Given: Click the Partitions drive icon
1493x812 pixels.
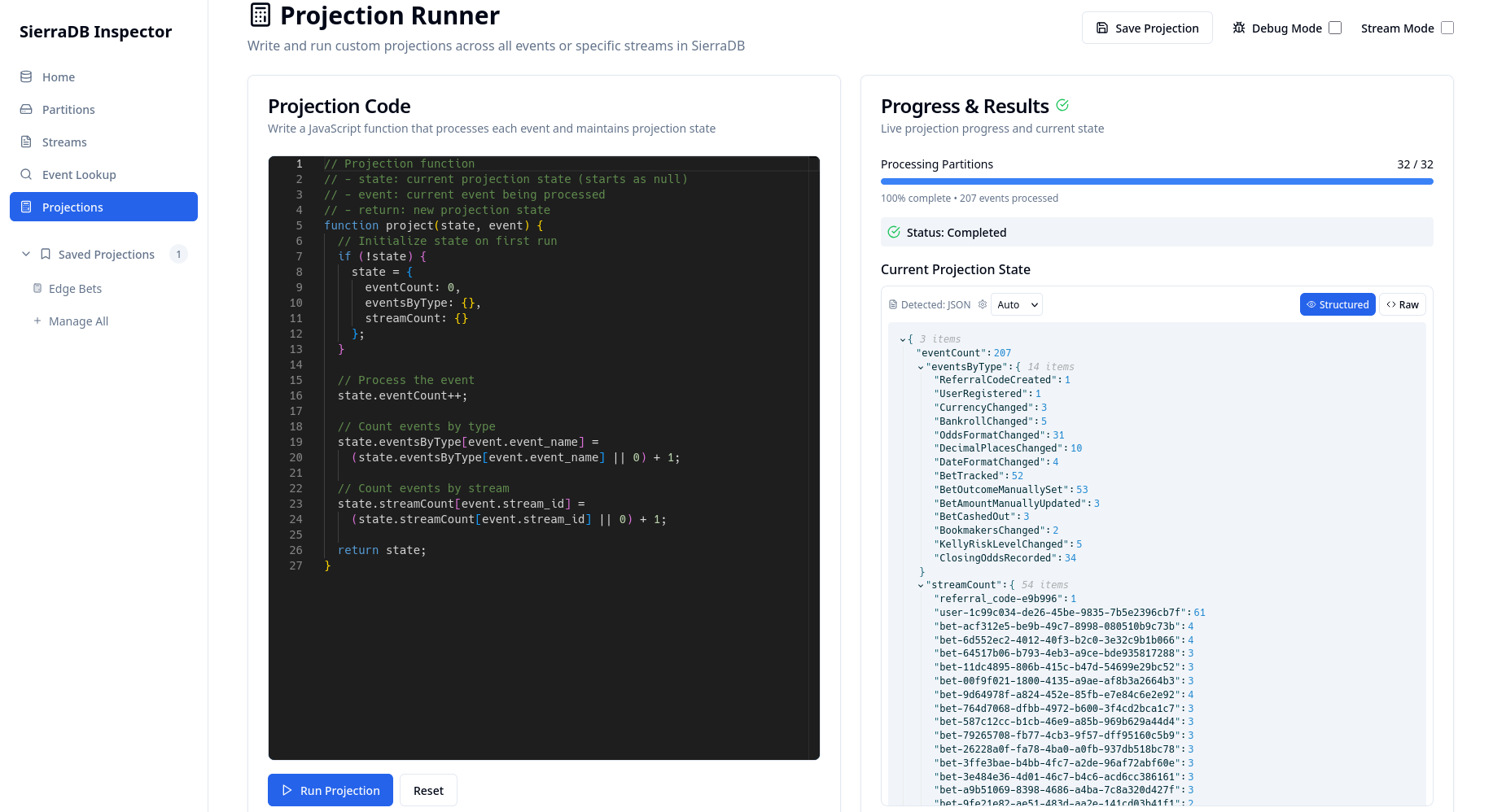Looking at the screenshot, I should [26, 109].
